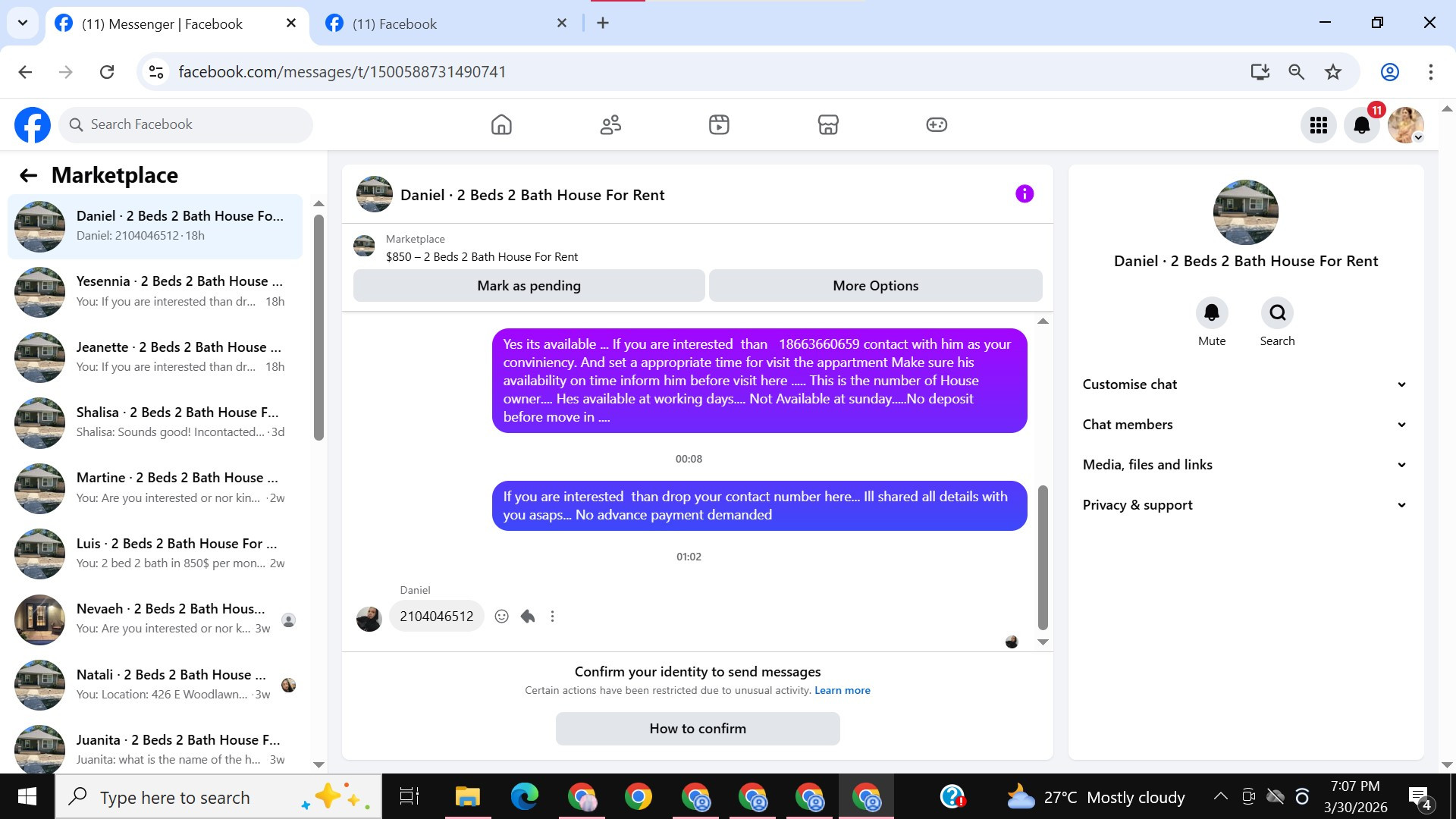The height and width of the screenshot is (819, 1456).
Task: Click the Mark as pending button
Action: 529,286
